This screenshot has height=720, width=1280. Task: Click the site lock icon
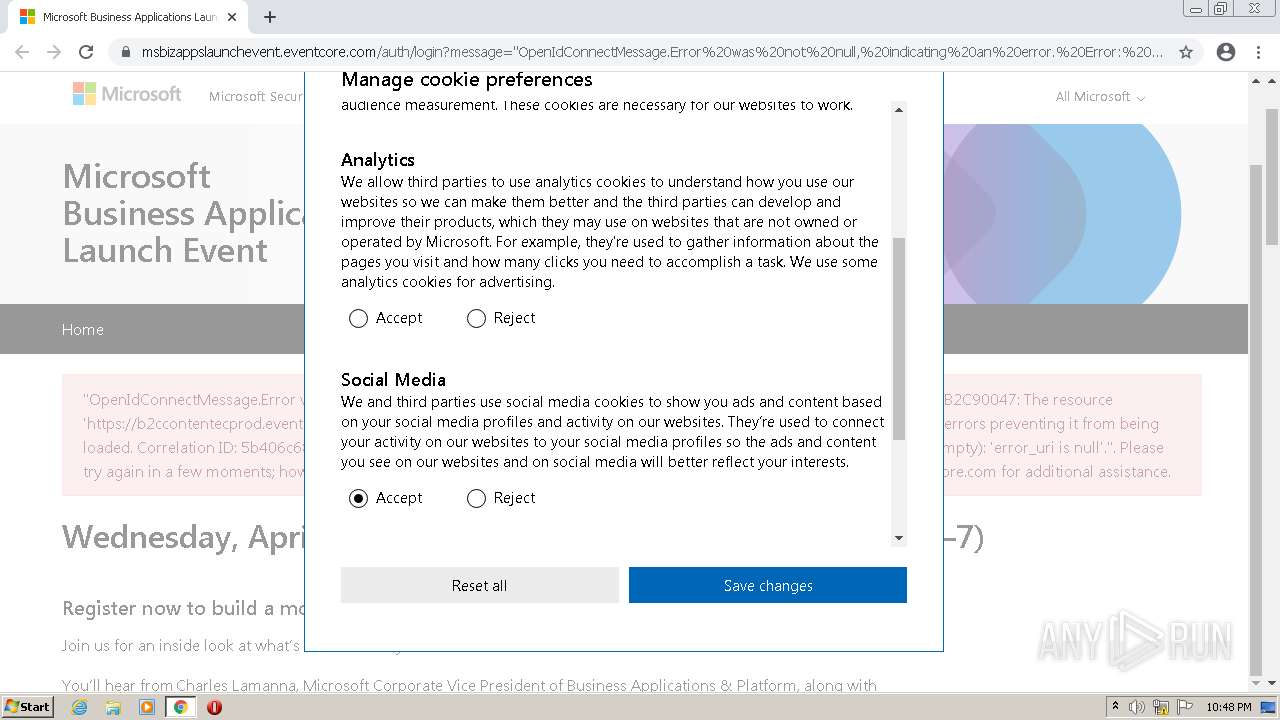[125, 52]
